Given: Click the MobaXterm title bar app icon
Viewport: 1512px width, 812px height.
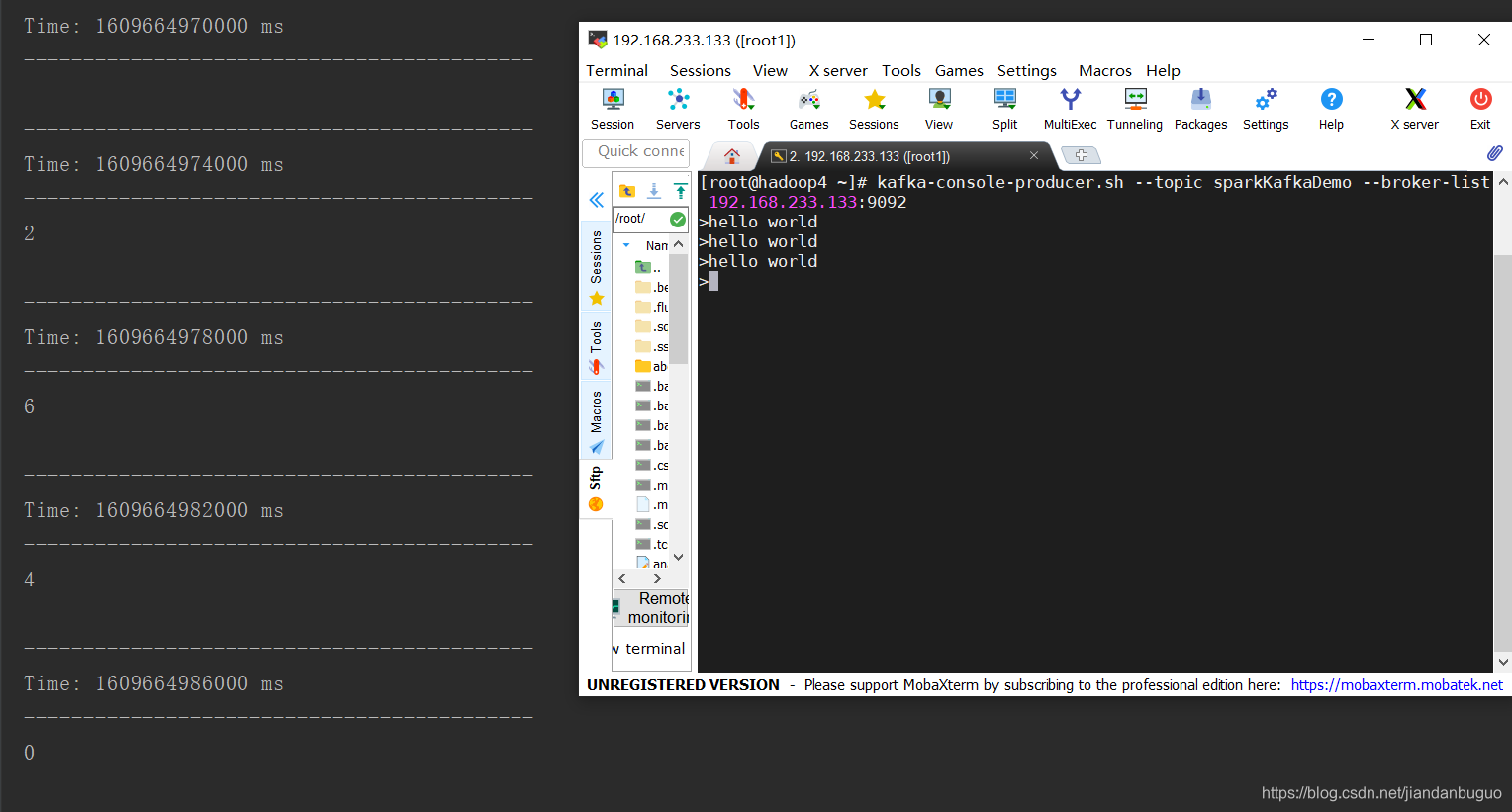Looking at the screenshot, I should coord(598,40).
